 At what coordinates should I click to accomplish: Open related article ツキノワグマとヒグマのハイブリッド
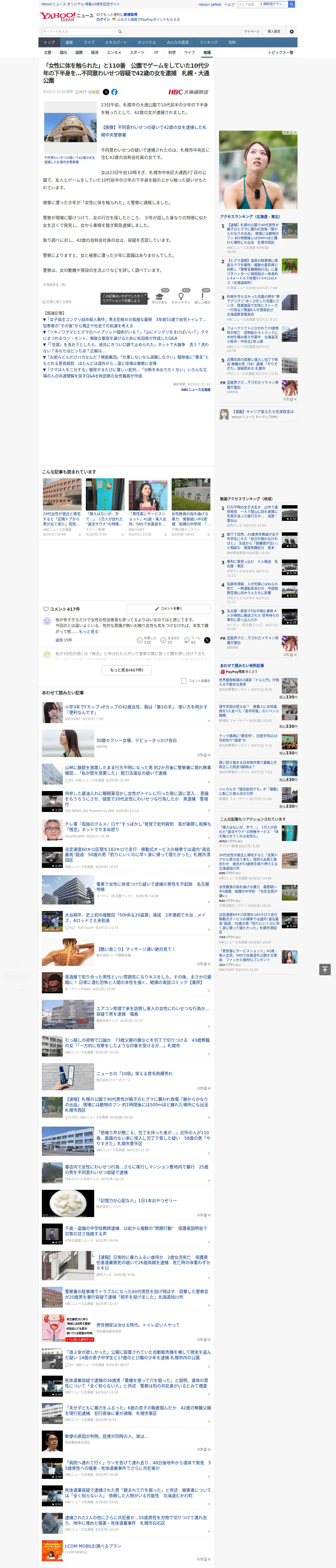pyautogui.click(x=126, y=335)
